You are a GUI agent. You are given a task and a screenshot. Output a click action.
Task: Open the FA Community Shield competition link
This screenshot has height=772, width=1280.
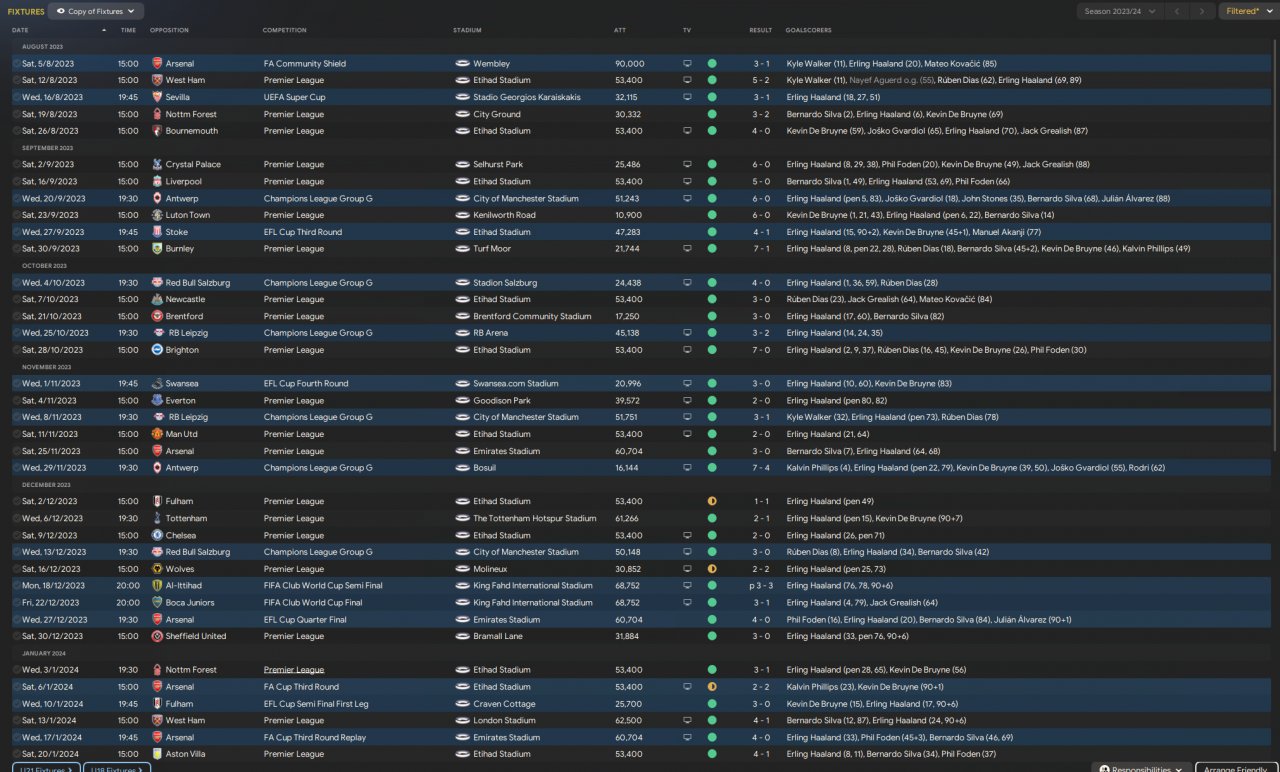(305, 63)
